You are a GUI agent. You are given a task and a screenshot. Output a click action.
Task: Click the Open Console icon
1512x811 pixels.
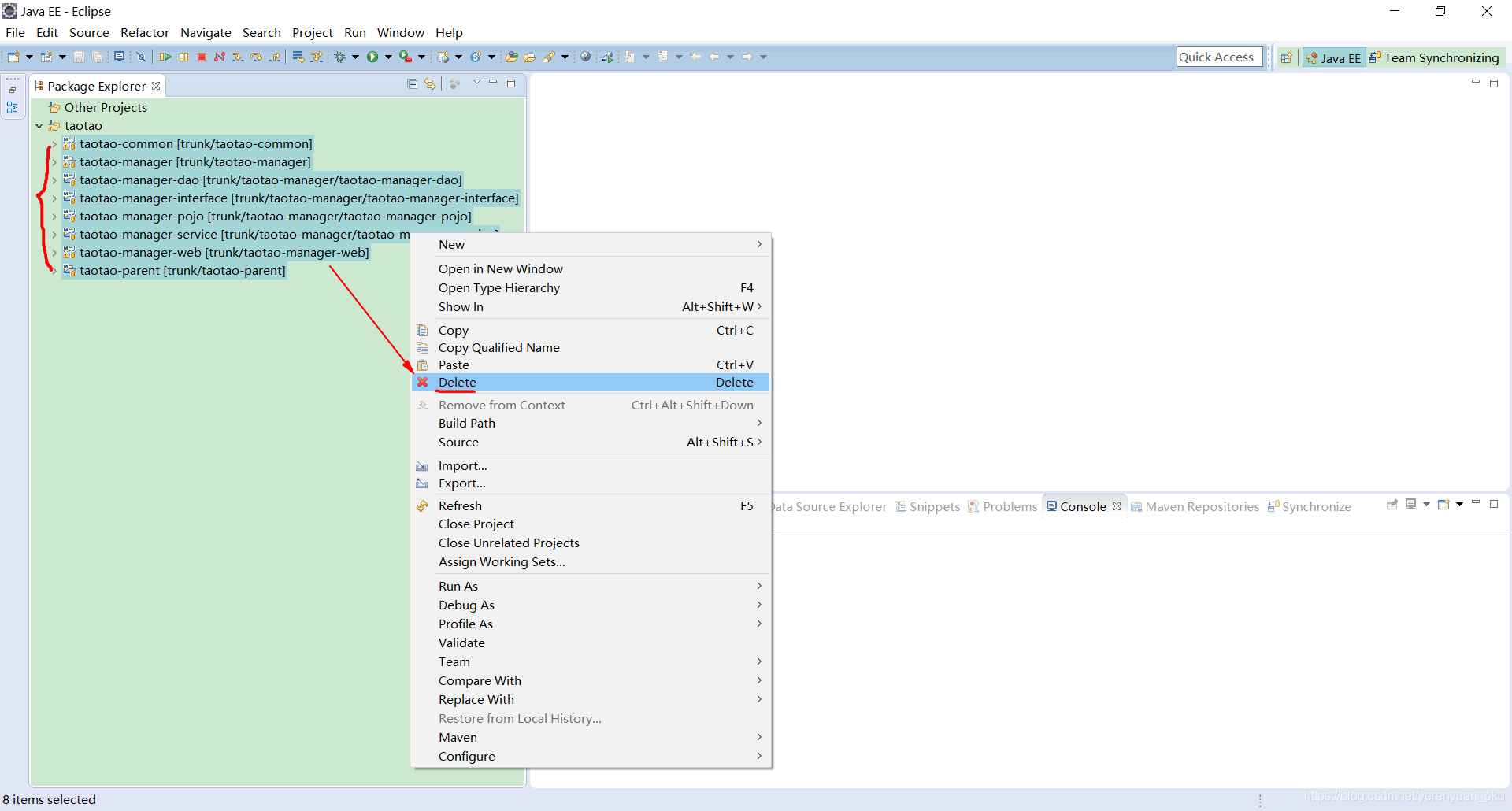click(1443, 504)
